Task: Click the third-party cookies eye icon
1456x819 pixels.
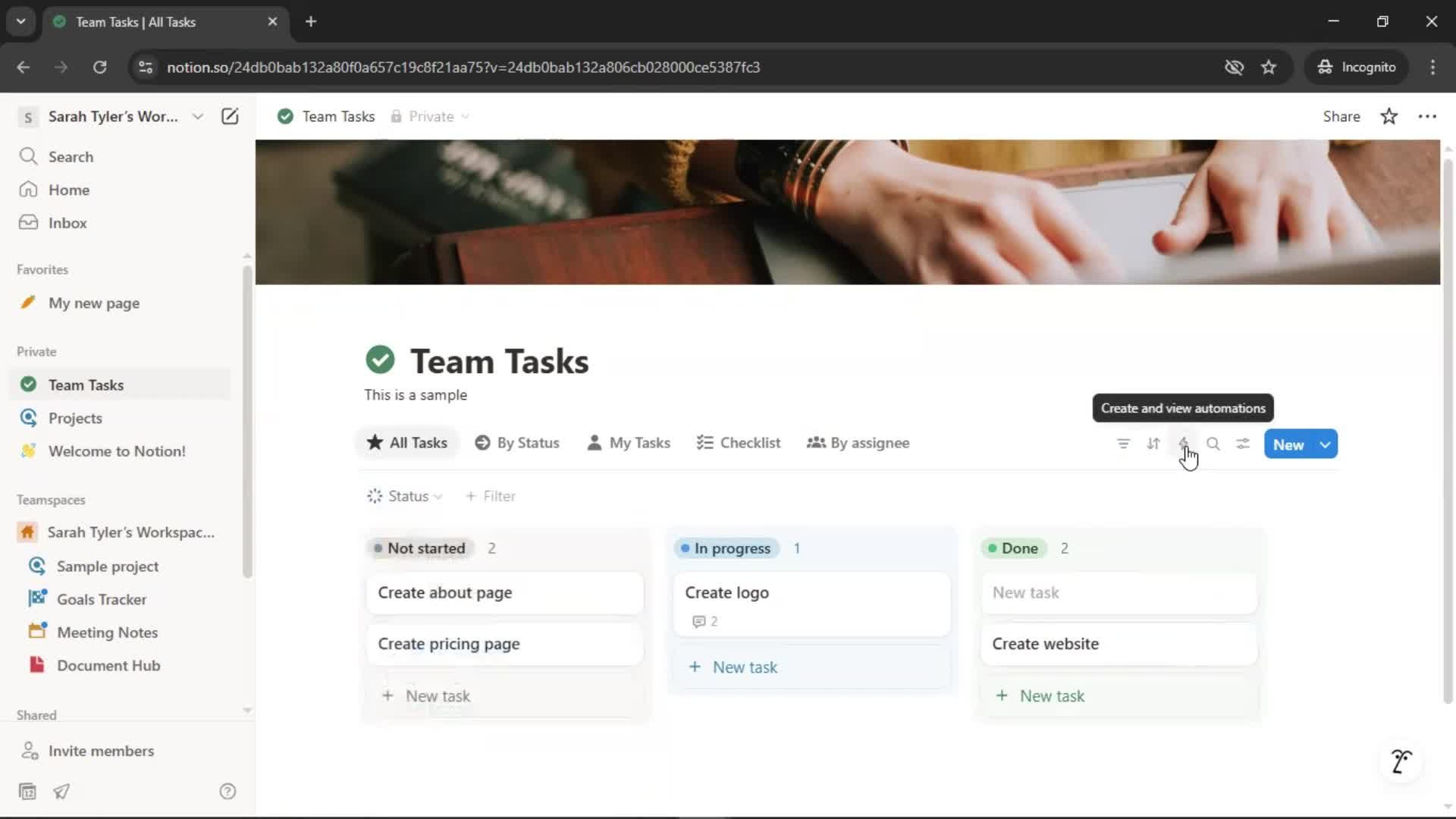Action: [x=1234, y=67]
